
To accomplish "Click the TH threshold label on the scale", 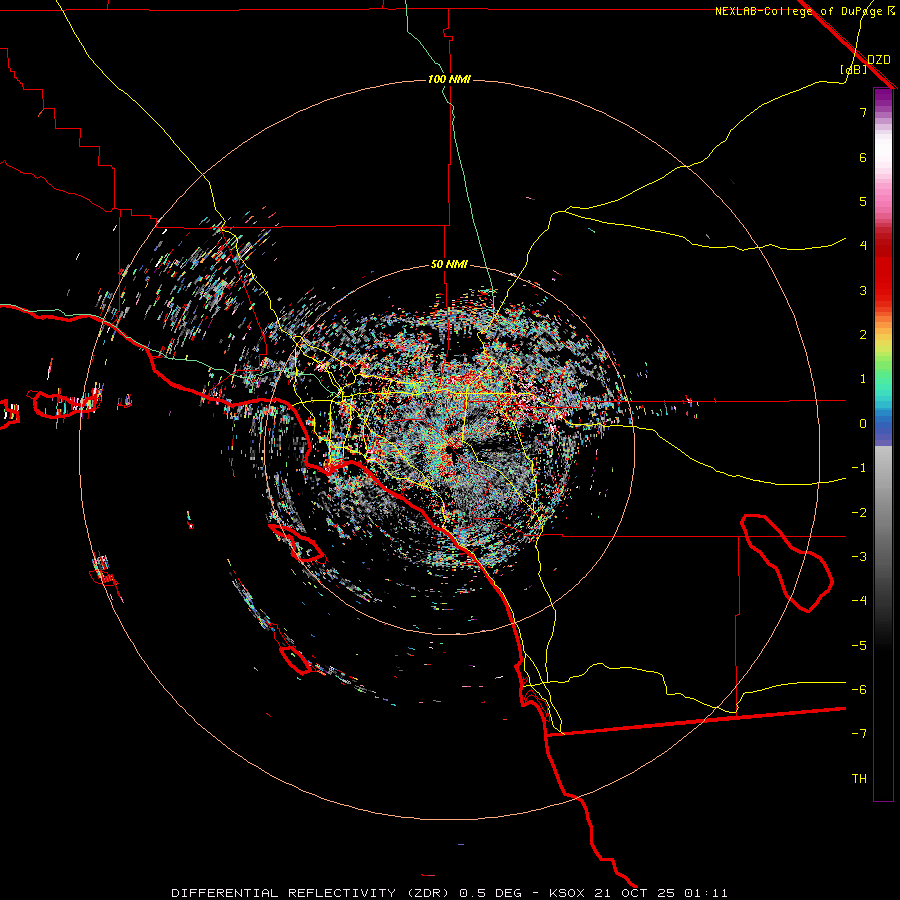I will click(x=859, y=779).
